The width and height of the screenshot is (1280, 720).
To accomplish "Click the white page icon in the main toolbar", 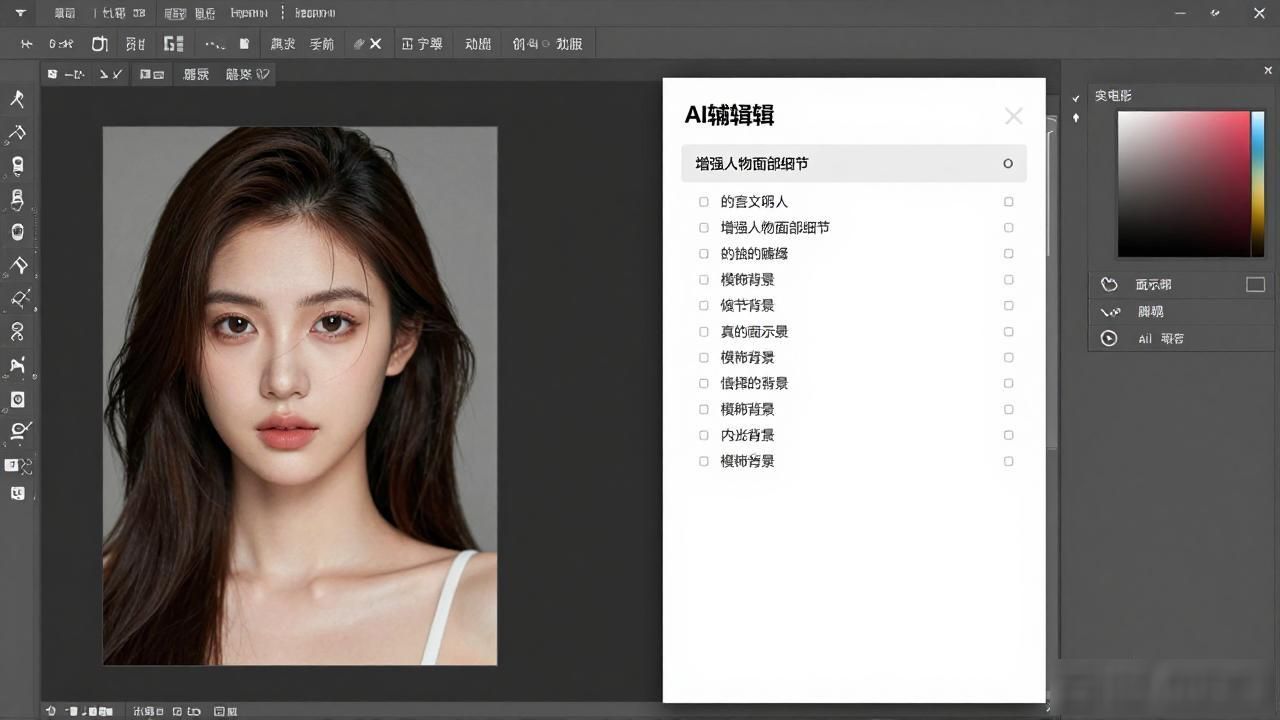I will click(244, 44).
